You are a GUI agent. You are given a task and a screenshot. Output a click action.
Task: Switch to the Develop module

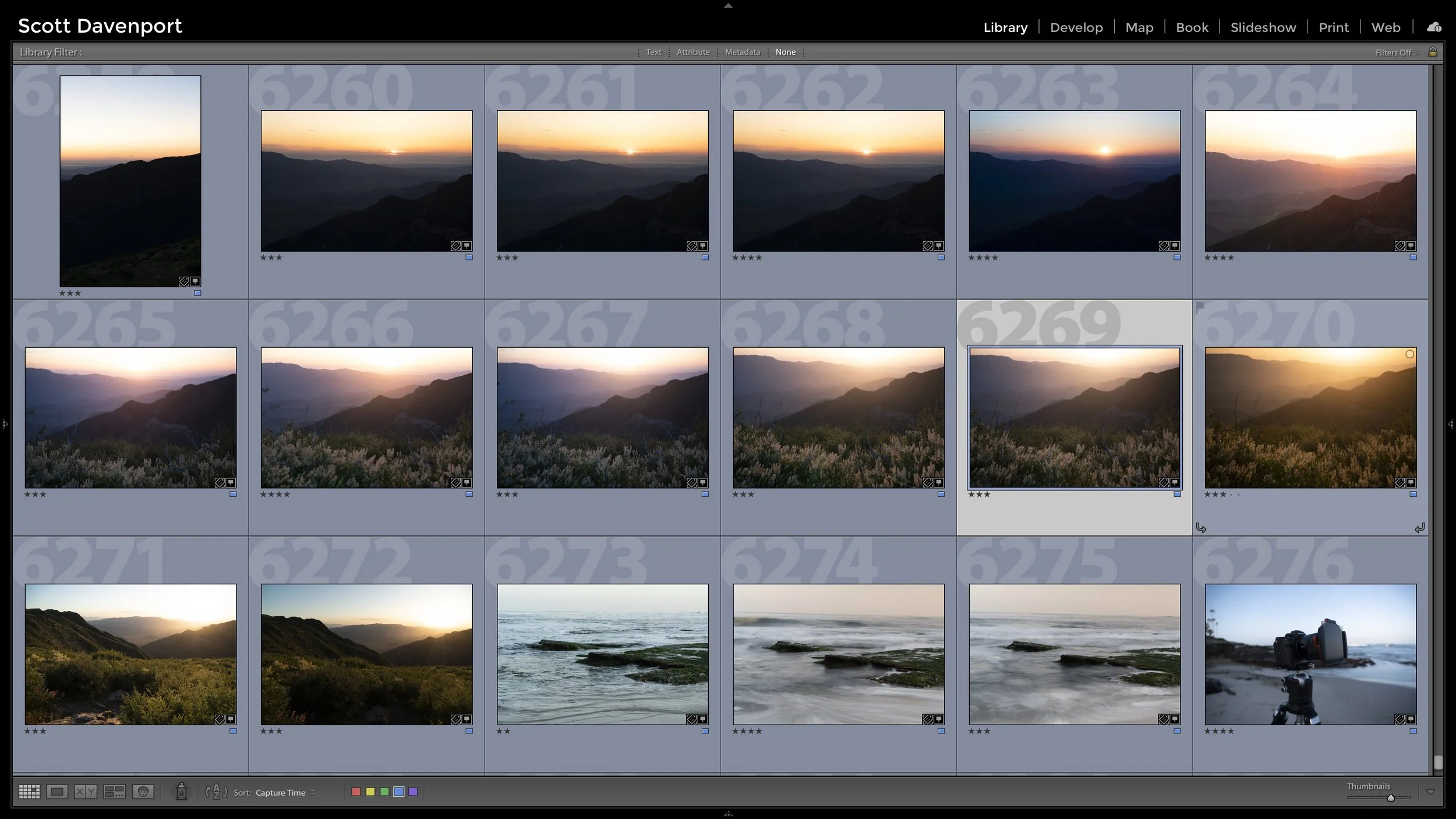click(x=1076, y=27)
